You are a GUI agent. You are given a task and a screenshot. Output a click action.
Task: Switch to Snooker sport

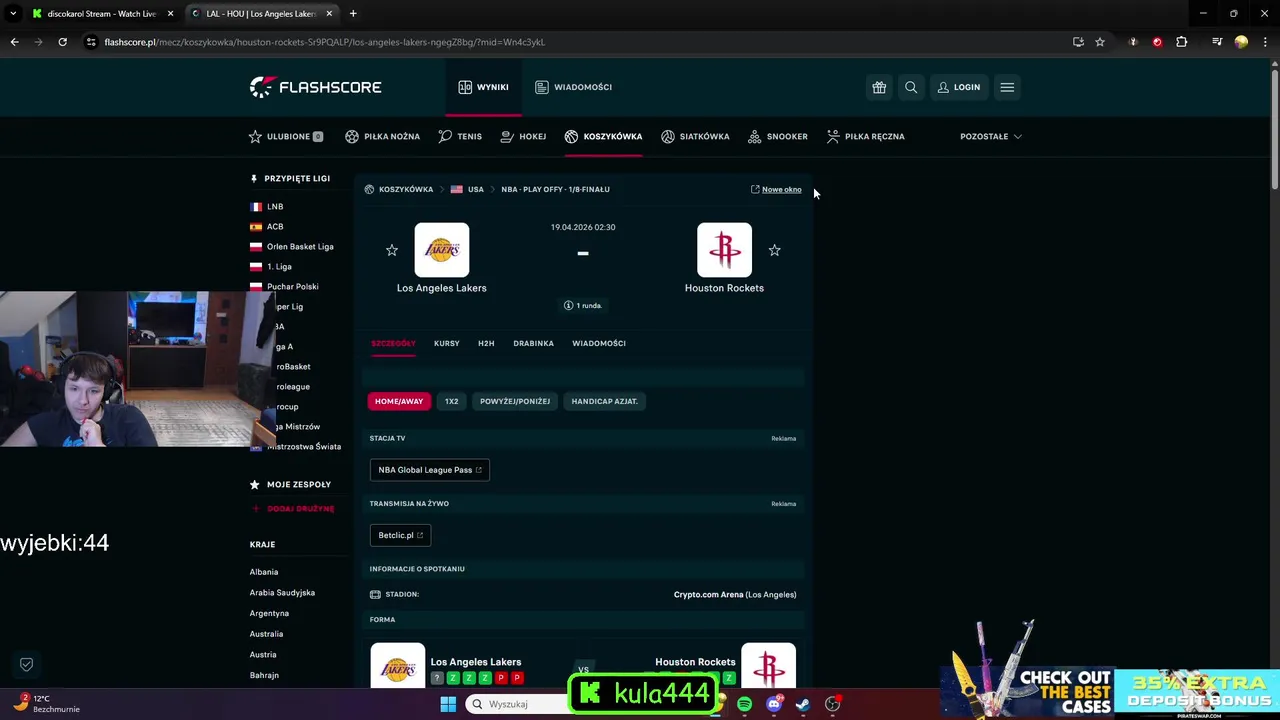click(x=778, y=136)
